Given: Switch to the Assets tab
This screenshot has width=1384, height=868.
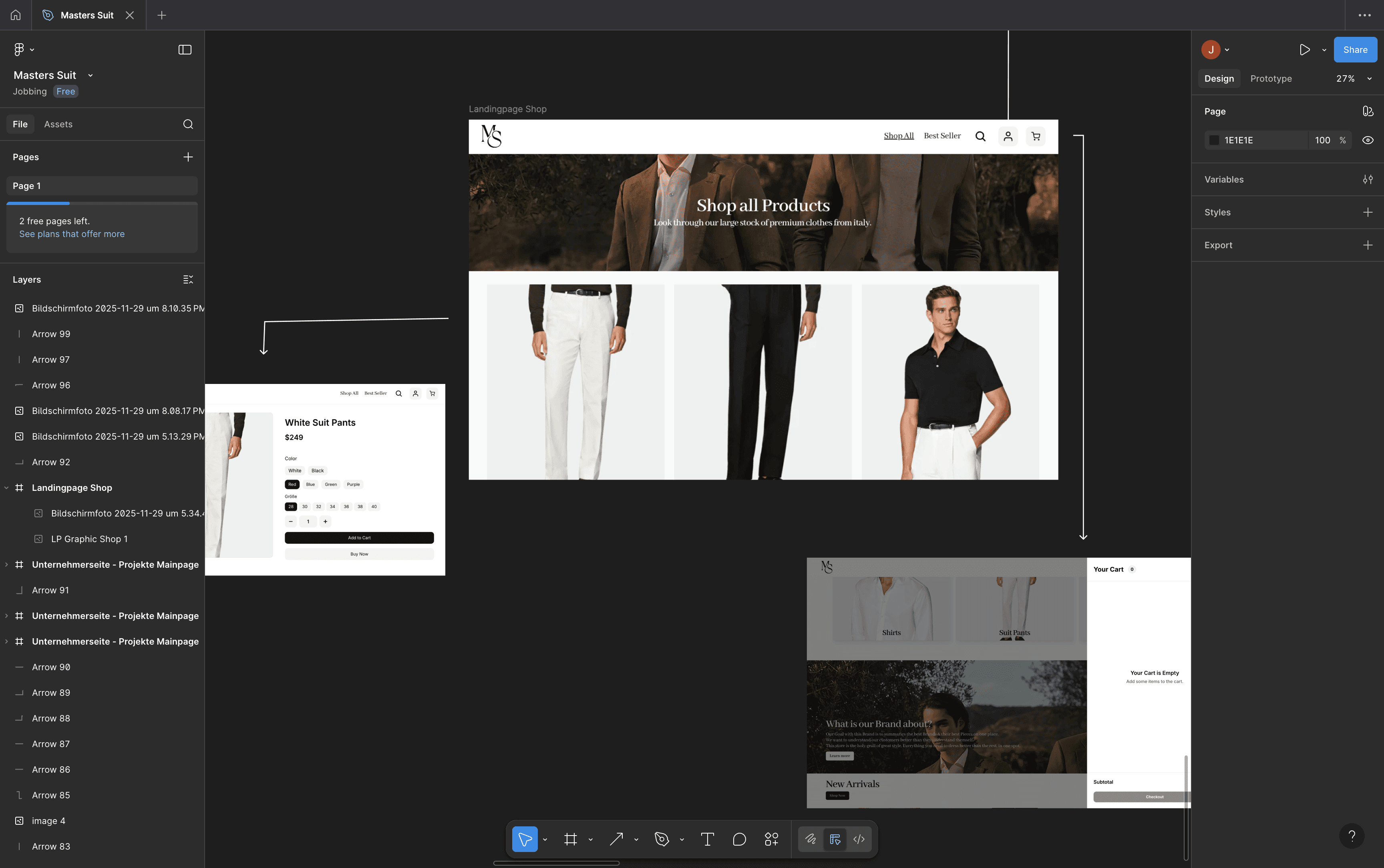Looking at the screenshot, I should point(58,124).
